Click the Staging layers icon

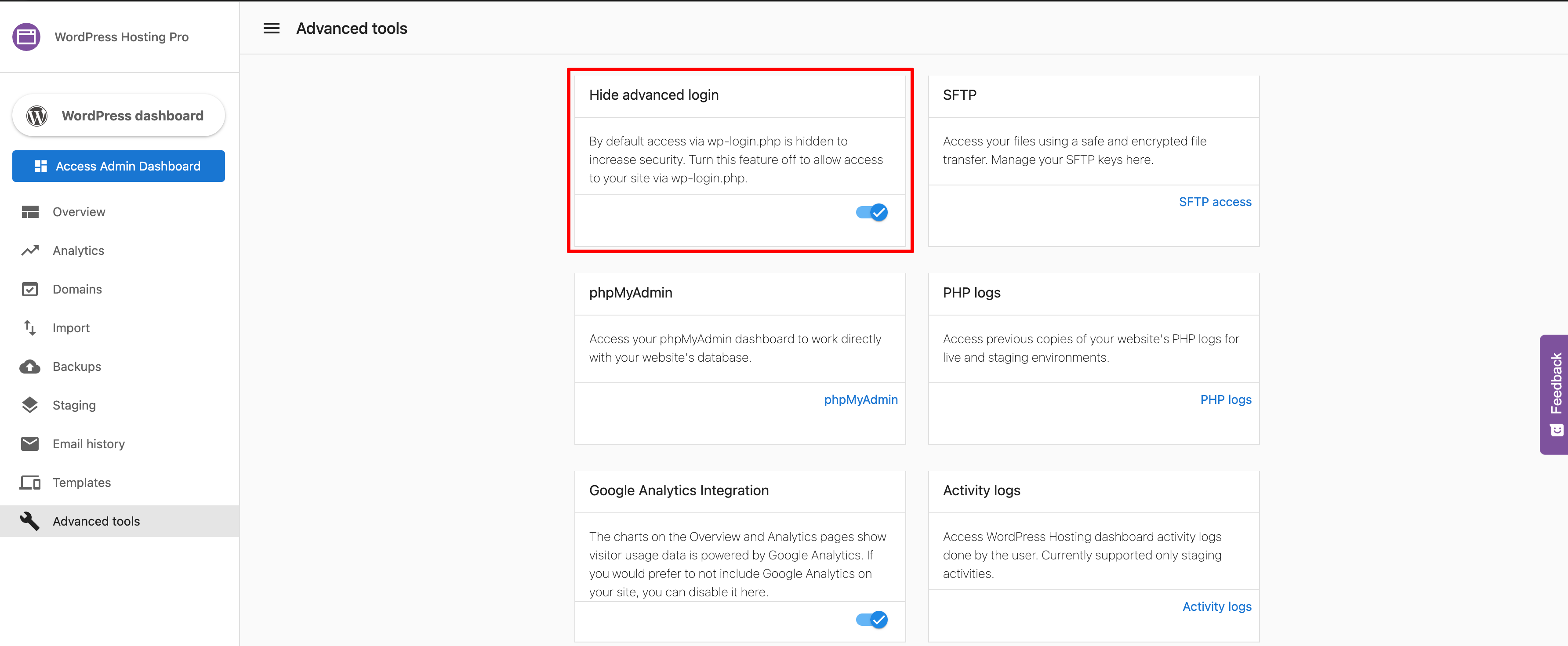coord(30,405)
